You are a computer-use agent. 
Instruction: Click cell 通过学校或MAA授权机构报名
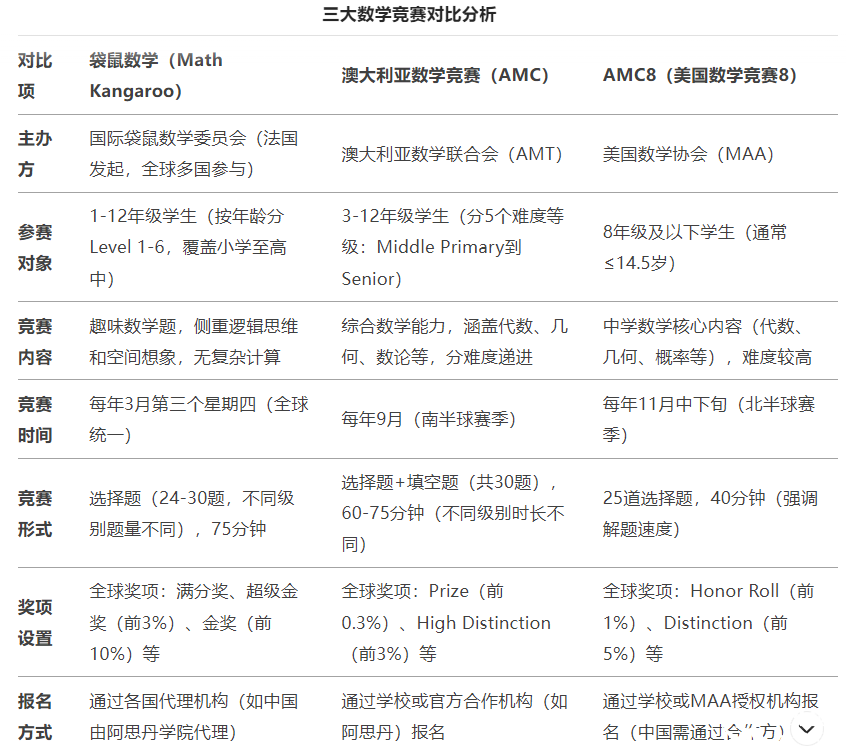point(711,716)
